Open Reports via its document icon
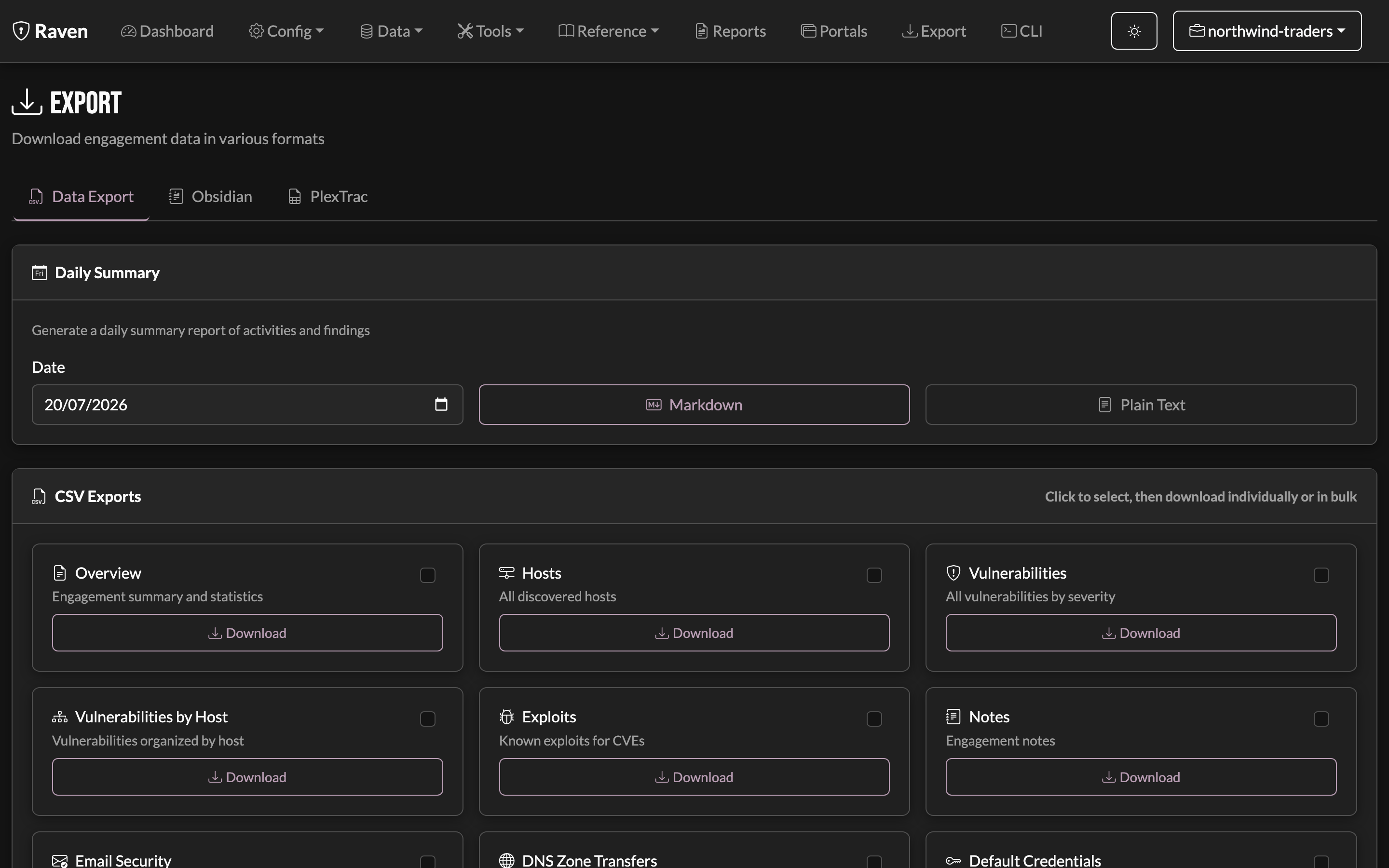Viewport: 1389px width, 868px height. coord(701,31)
